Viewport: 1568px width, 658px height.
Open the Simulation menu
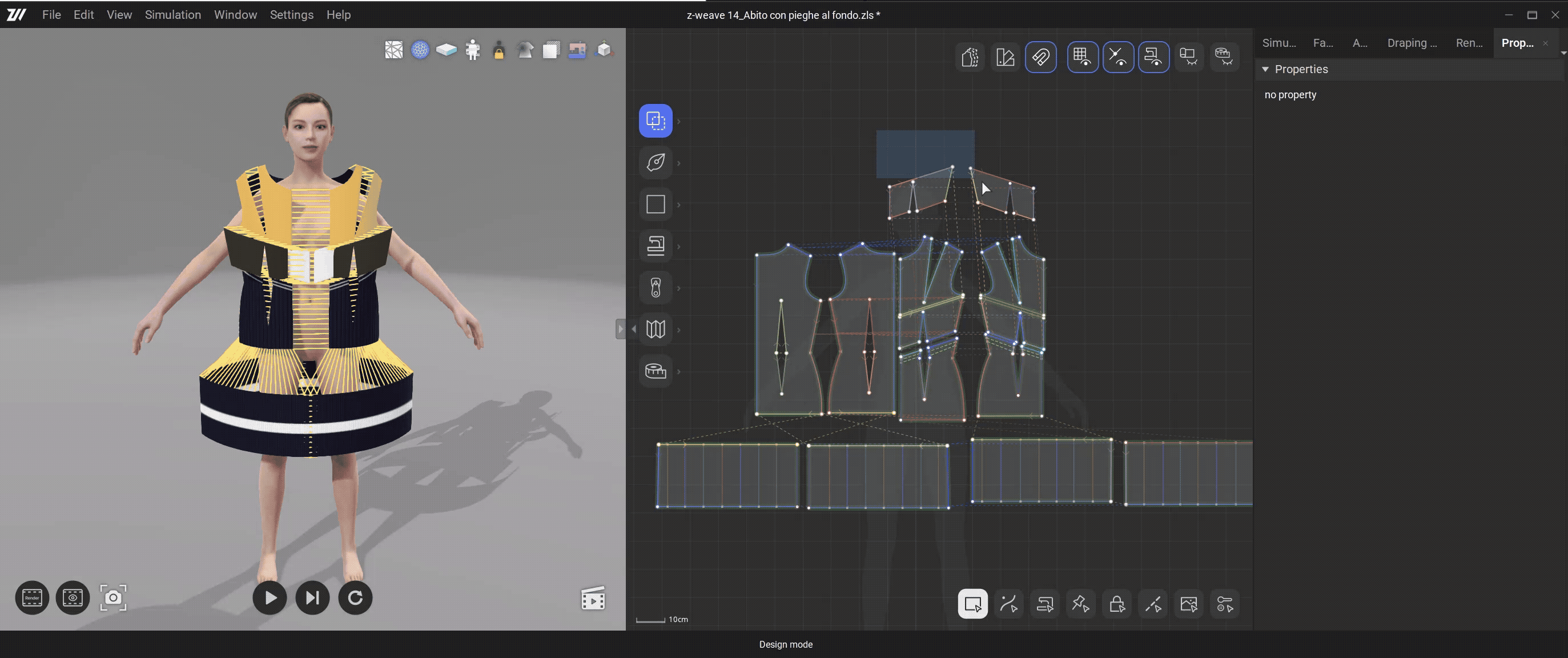pos(172,15)
